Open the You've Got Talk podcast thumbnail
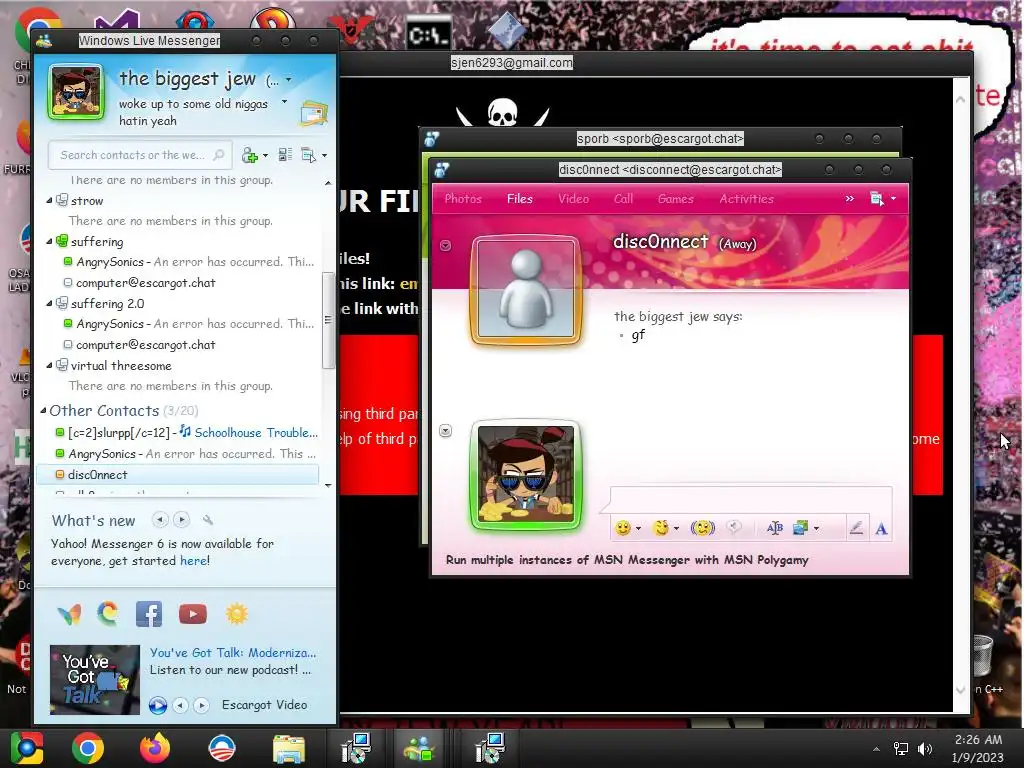The image size is (1024, 768). tap(95, 679)
